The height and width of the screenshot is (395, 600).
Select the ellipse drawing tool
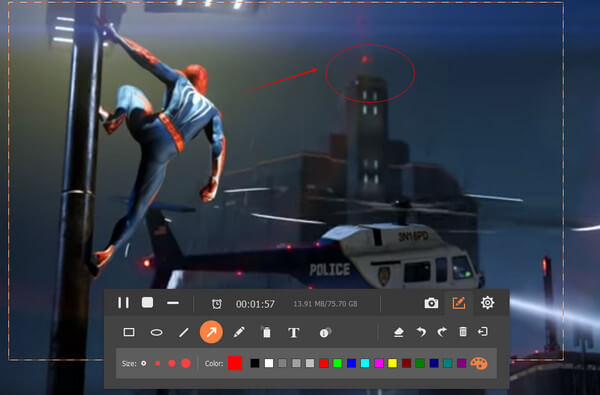coord(157,332)
